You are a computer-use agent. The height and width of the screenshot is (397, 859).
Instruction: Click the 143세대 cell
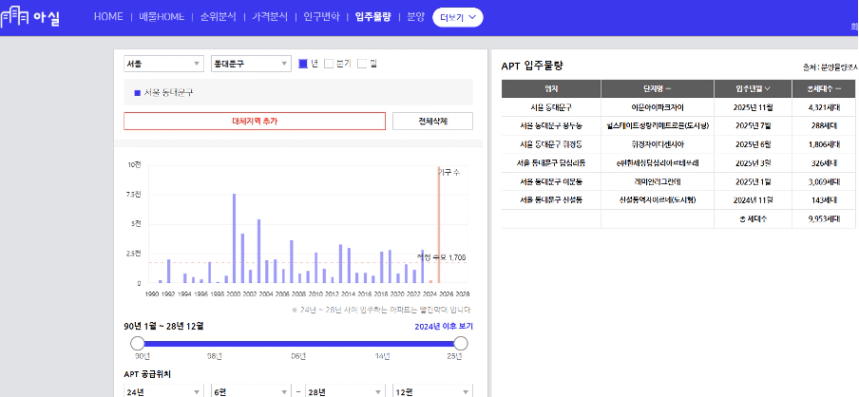[x=823, y=200]
